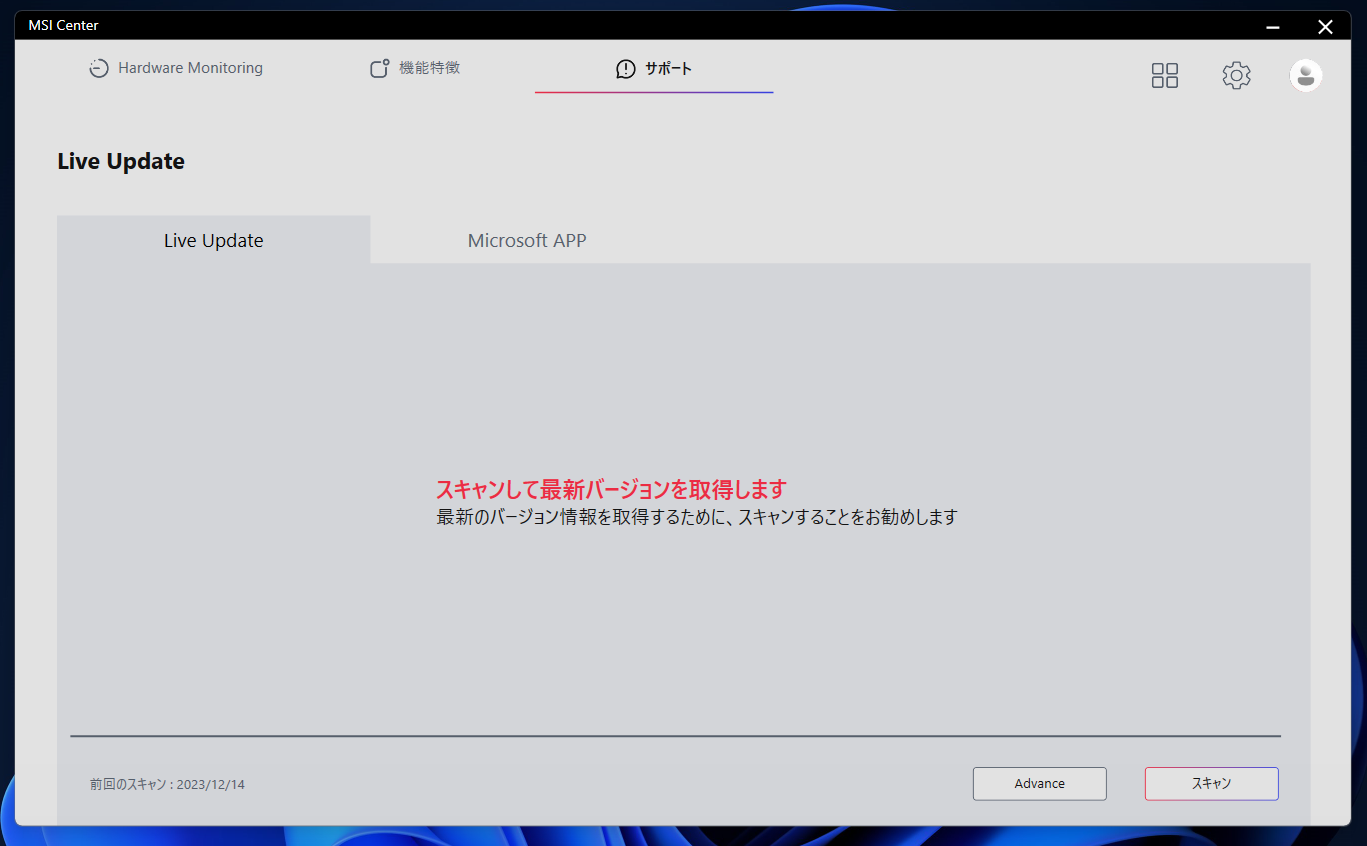The height and width of the screenshot is (846, 1367).
Task: Click the サポート exclamation bubble icon
Action: (626, 69)
